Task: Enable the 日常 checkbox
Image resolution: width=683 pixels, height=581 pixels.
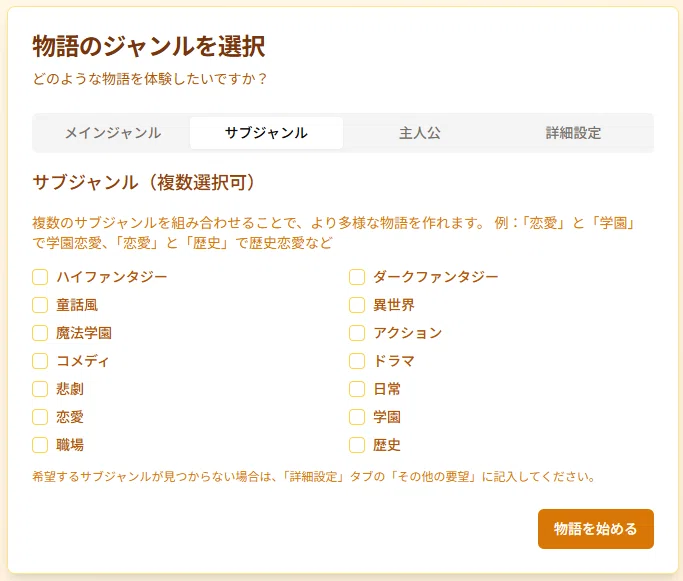Action: point(357,389)
